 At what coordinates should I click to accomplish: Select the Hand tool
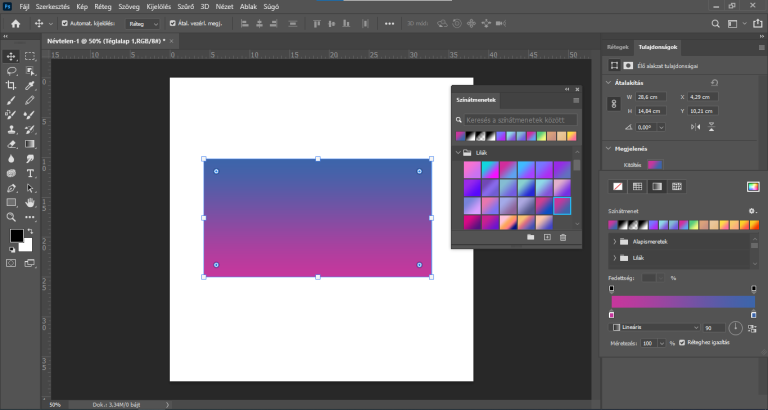tap(30, 202)
